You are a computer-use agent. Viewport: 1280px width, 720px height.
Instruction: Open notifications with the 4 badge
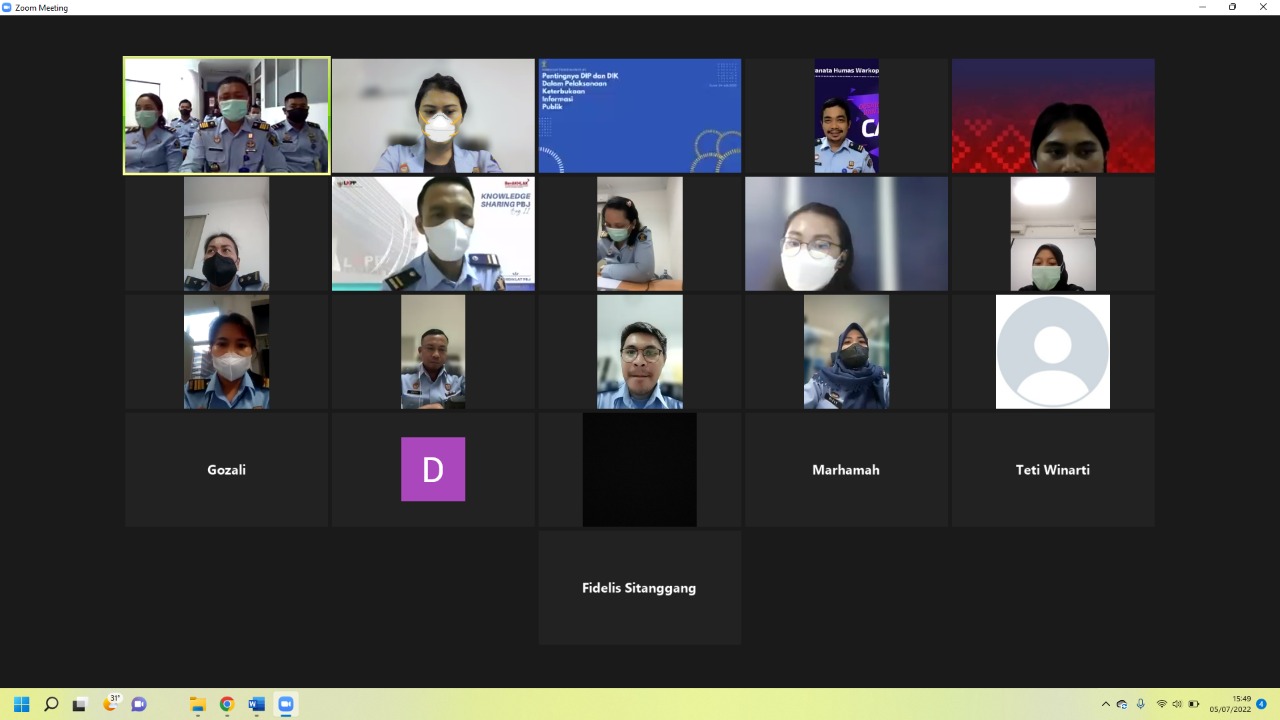(x=1261, y=704)
